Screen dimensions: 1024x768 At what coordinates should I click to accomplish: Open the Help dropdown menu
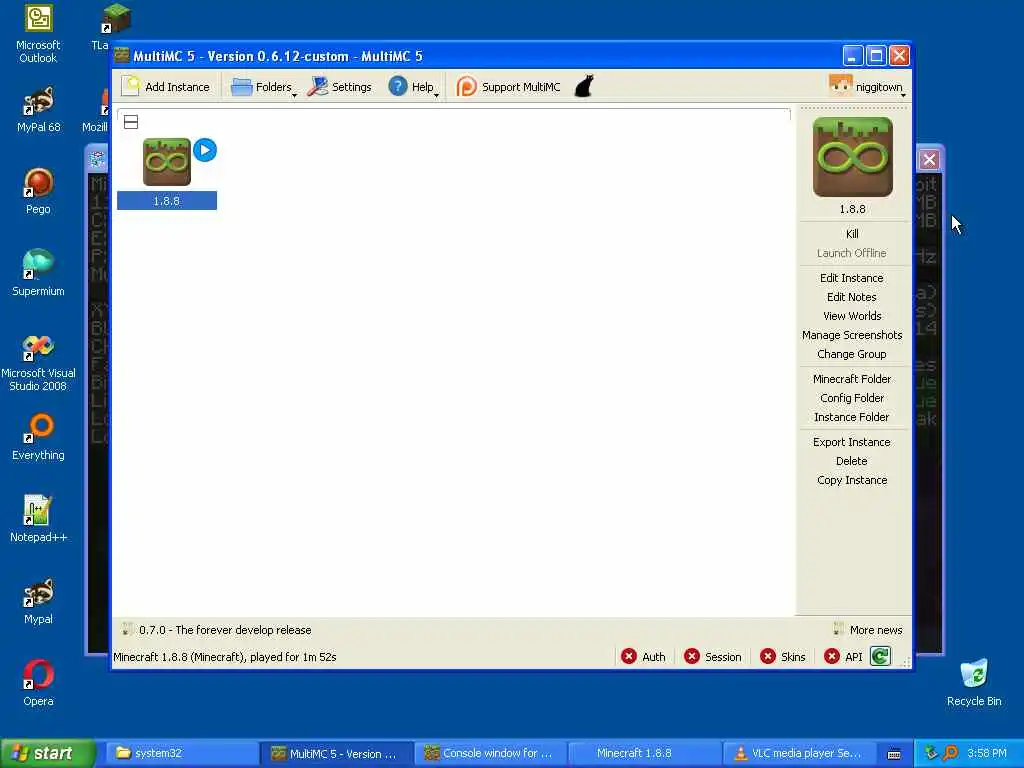pyautogui.click(x=413, y=87)
